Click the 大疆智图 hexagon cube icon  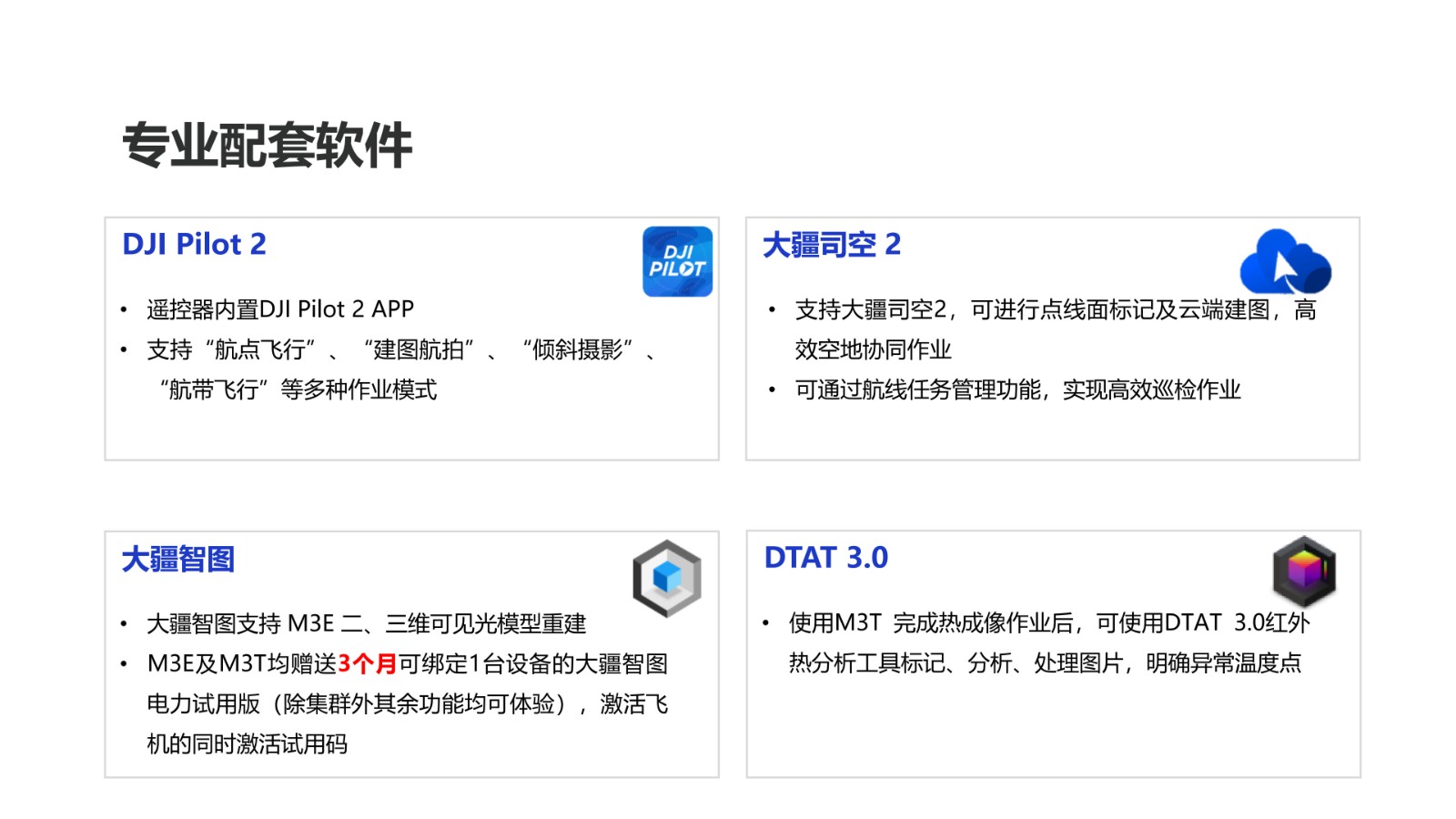tap(667, 578)
